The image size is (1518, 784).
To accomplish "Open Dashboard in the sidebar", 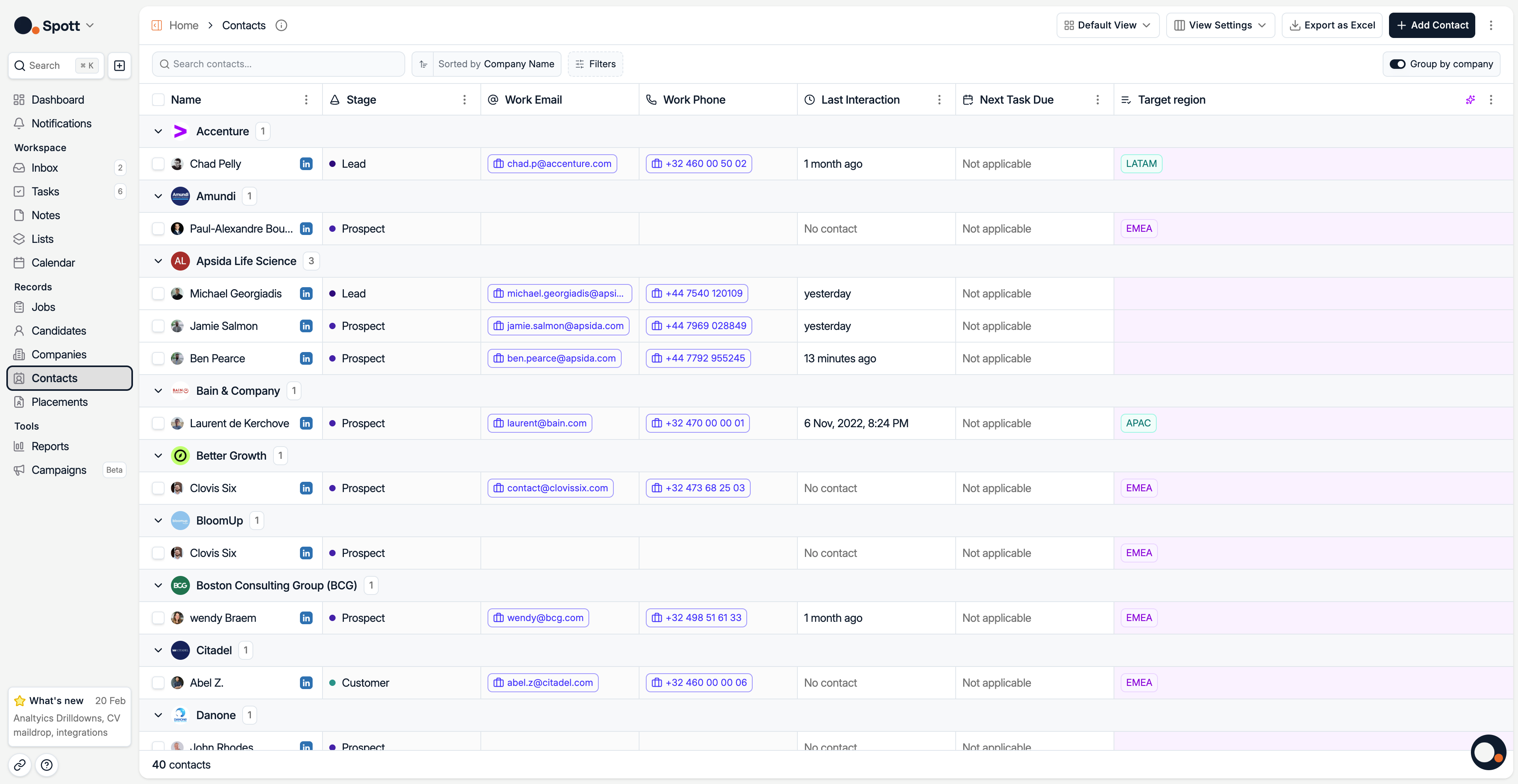I will coord(70,100).
